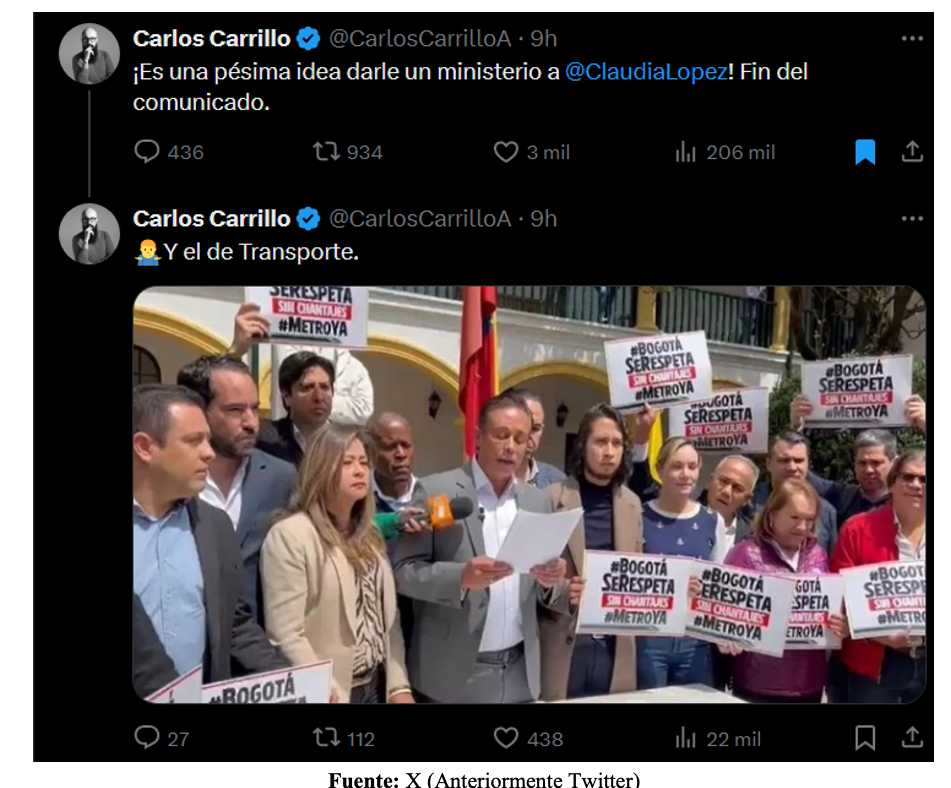View analytics showing 206 mil views
Image resolution: width=951 pixels, height=788 pixels.
click(685, 152)
